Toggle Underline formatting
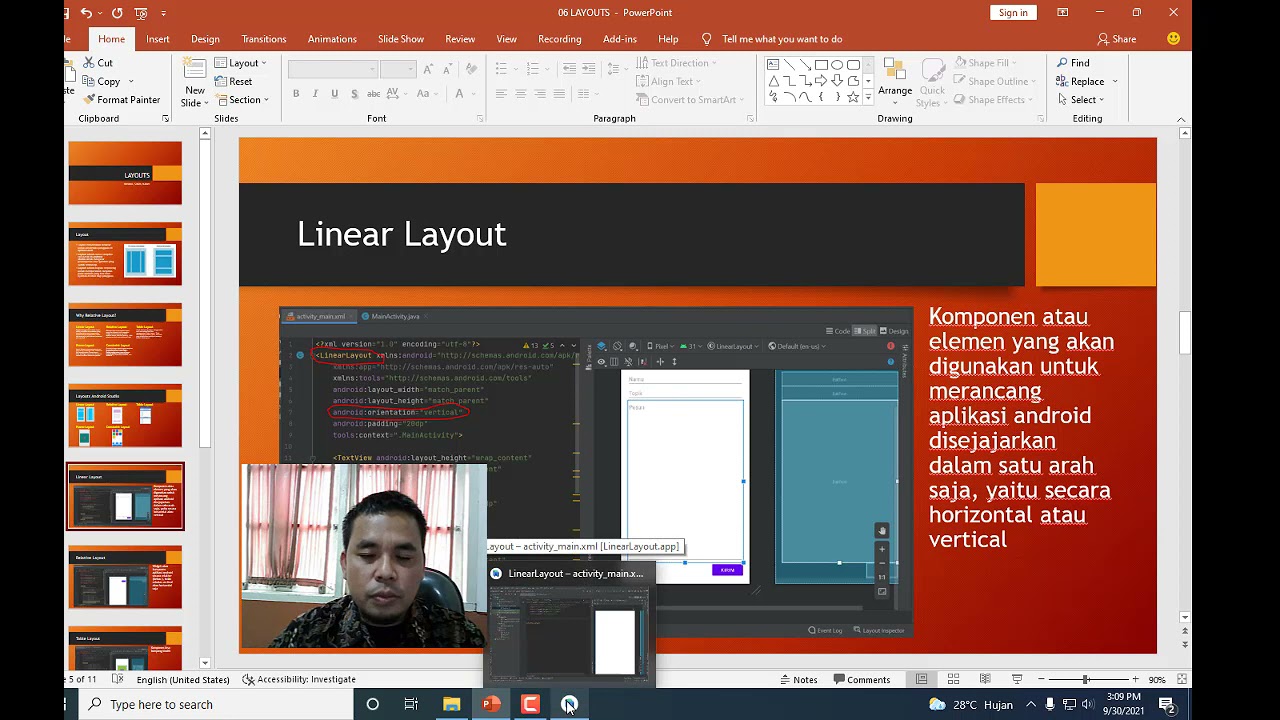1280x720 pixels. click(x=334, y=94)
